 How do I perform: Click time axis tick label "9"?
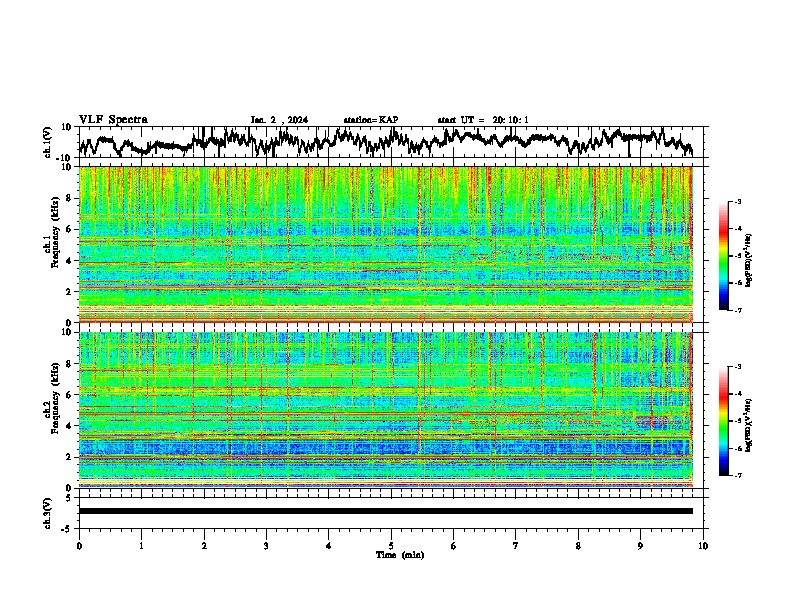[640, 546]
